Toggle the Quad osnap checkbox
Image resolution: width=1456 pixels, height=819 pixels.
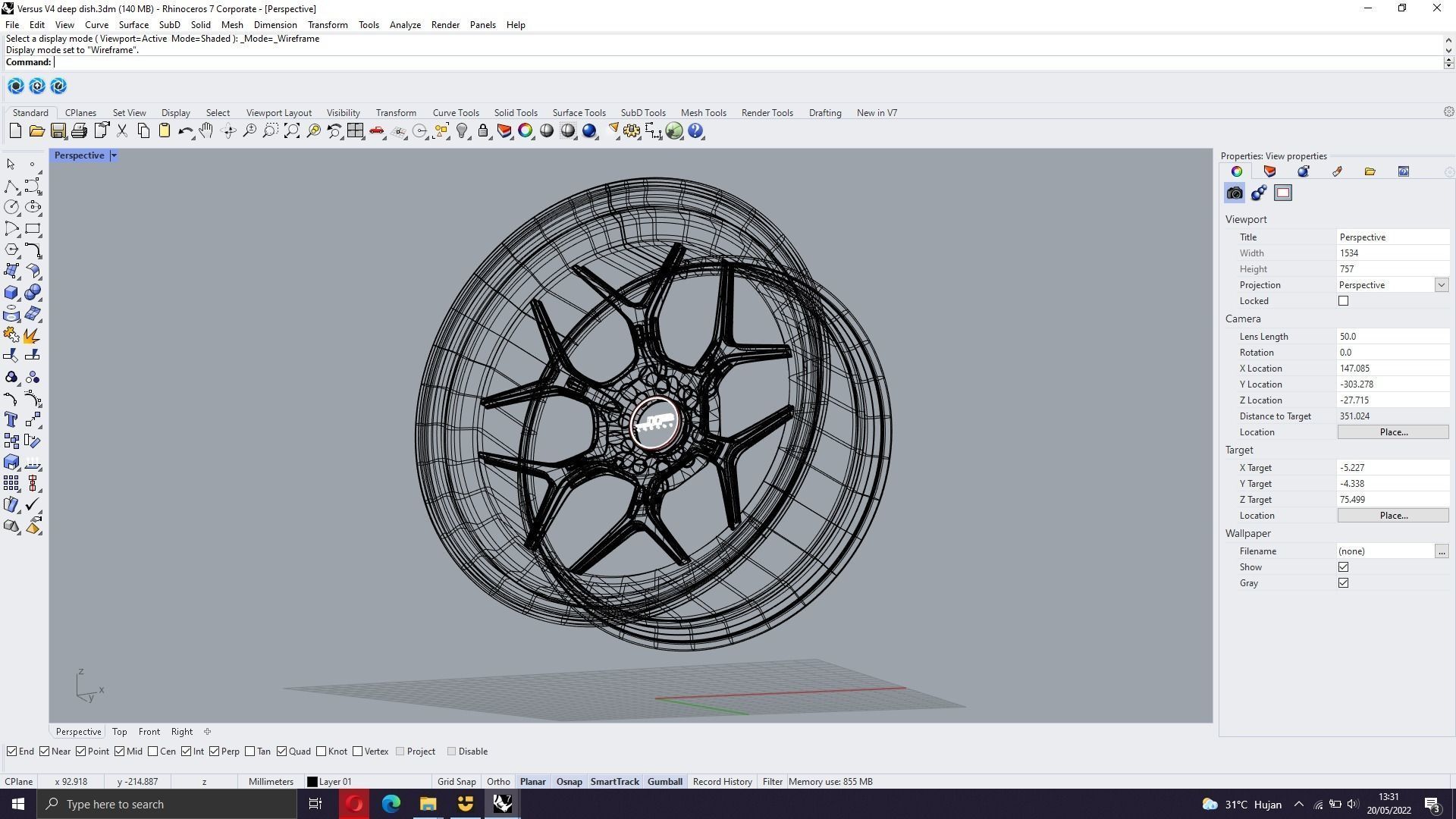point(282,752)
